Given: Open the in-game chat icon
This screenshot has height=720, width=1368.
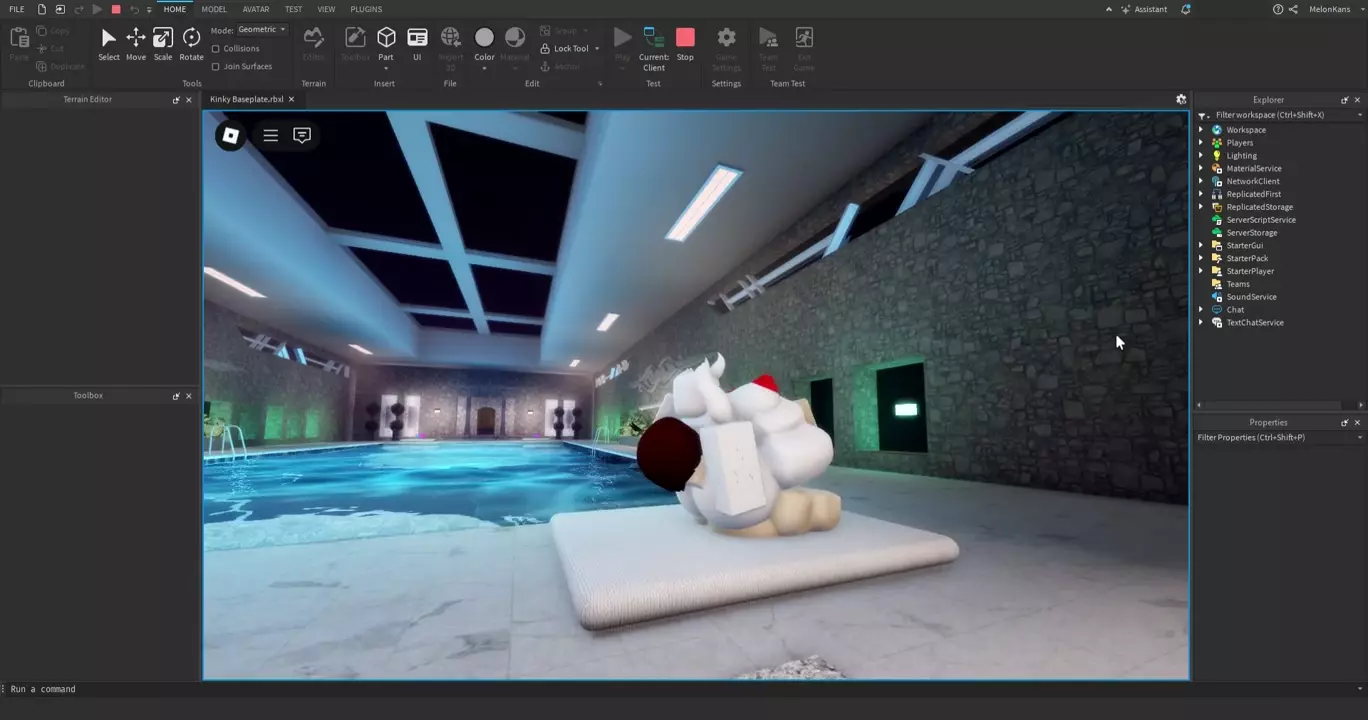Looking at the screenshot, I should click(302, 136).
